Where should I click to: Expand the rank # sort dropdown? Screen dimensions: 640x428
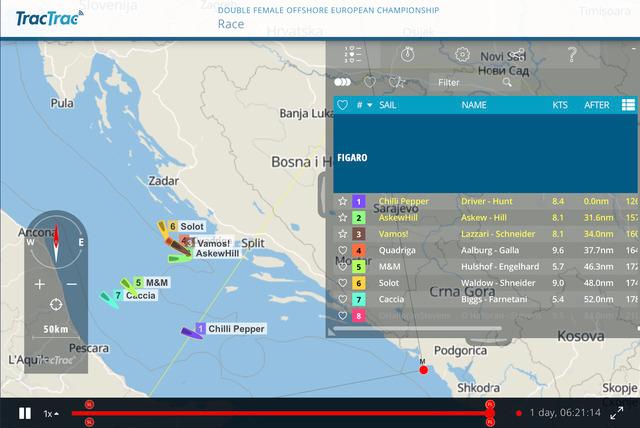tap(369, 104)
